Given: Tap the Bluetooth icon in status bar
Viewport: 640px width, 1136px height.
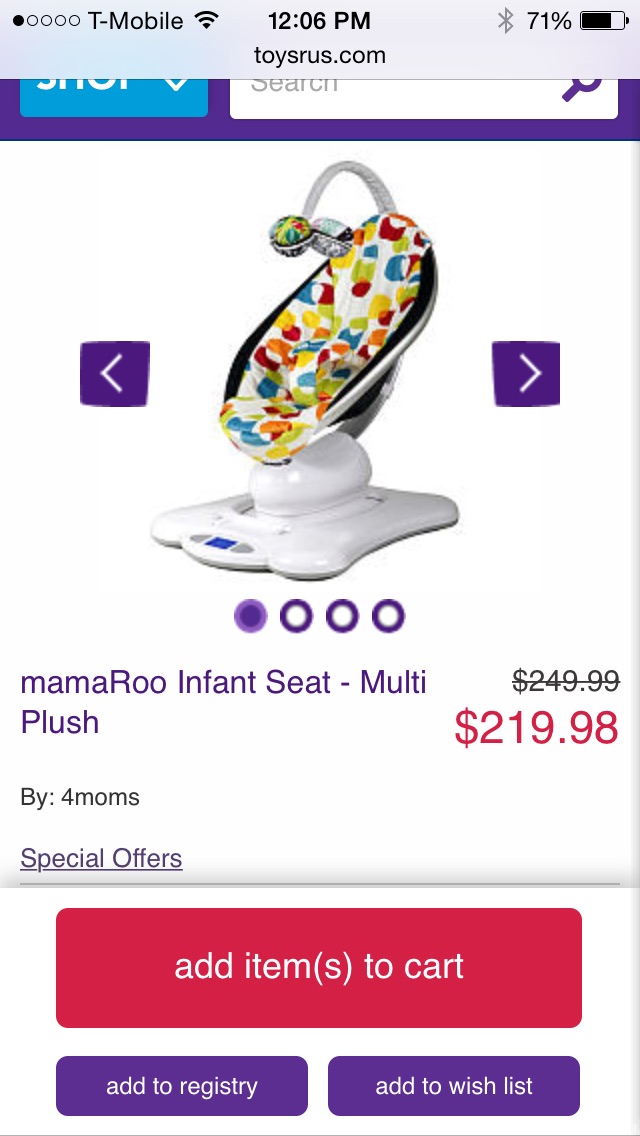Looking at the screenshot, I should [x=505, y=21].
